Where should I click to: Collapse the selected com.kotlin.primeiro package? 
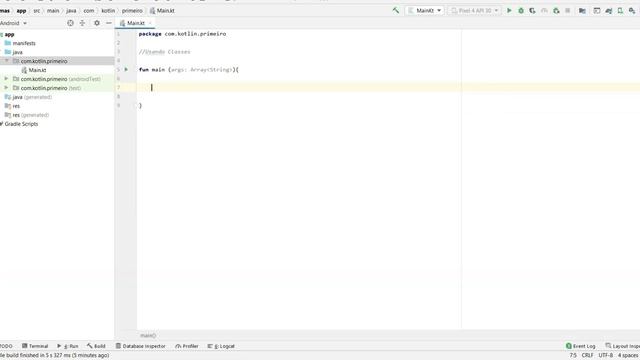coord(7,61)
